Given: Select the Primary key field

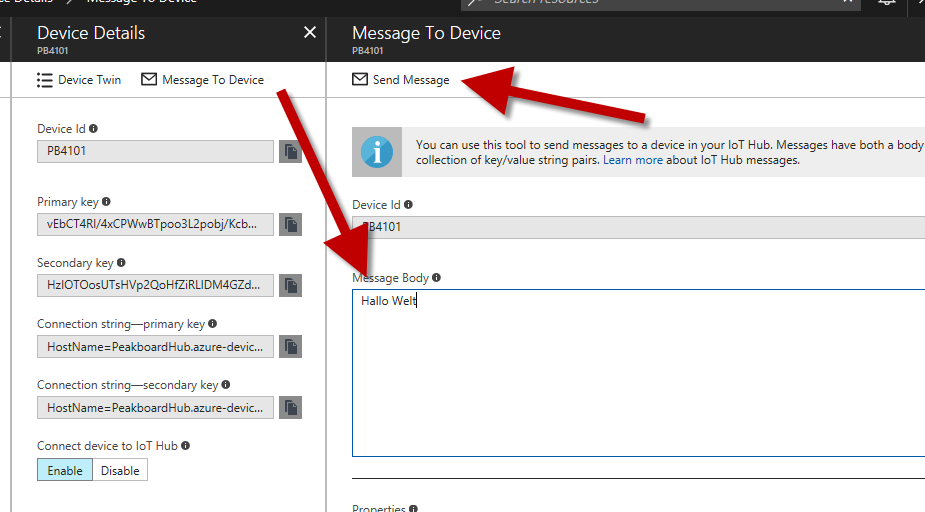Looking at the screenshot, I should [155, 224].
